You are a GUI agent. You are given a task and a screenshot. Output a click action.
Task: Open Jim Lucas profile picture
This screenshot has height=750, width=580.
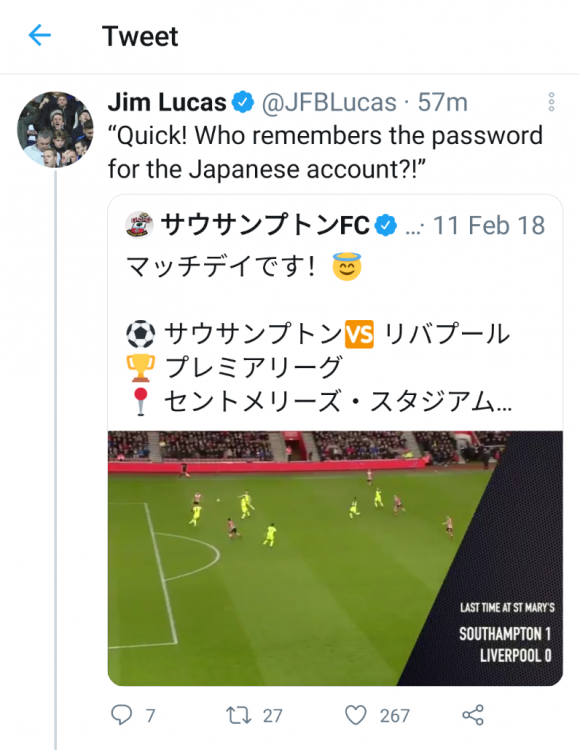(55, 129)
